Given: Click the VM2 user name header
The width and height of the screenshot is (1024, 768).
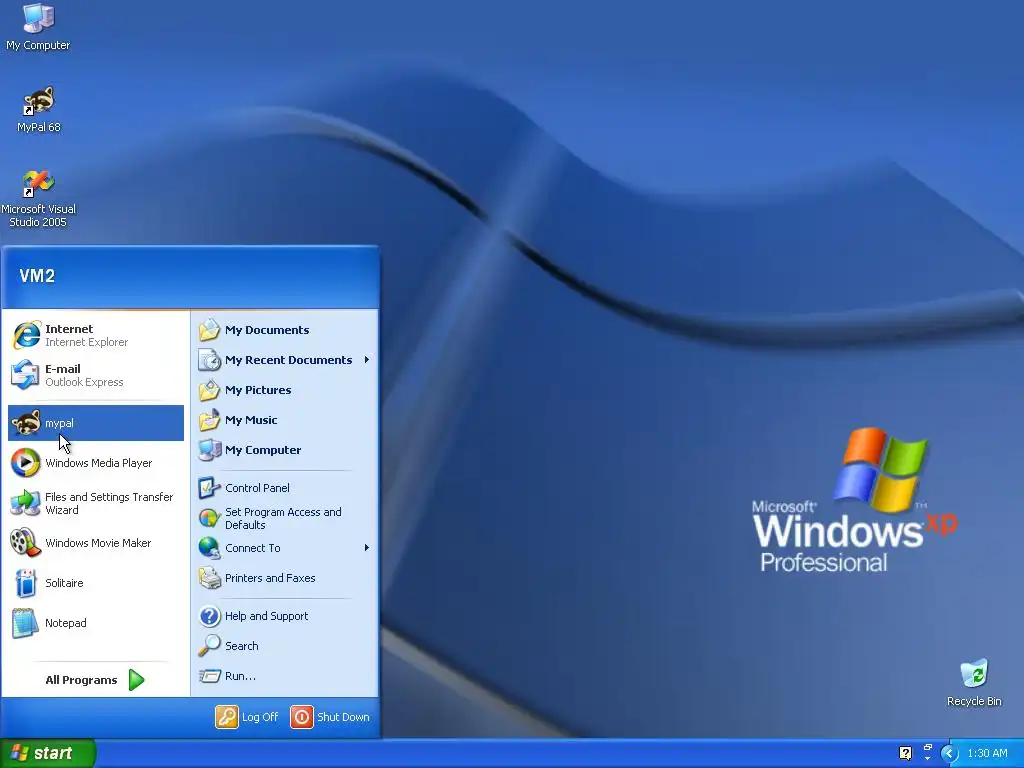Looking at the screenshot, I should click(37, 276).
